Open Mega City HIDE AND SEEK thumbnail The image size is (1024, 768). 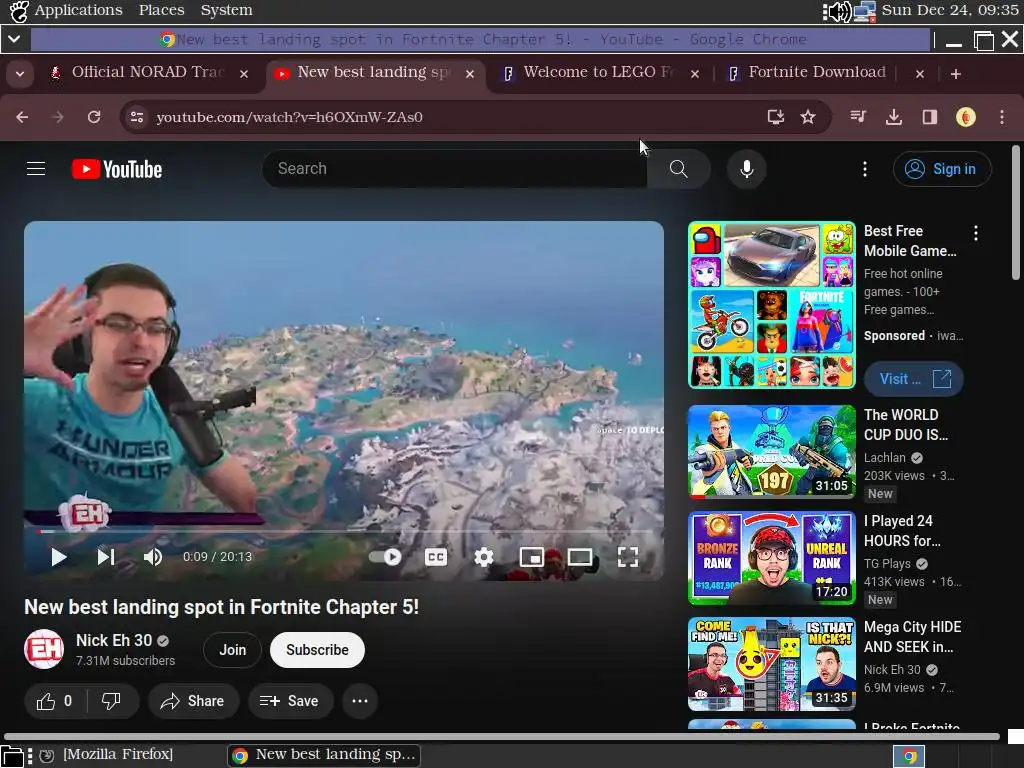[771, 664]
